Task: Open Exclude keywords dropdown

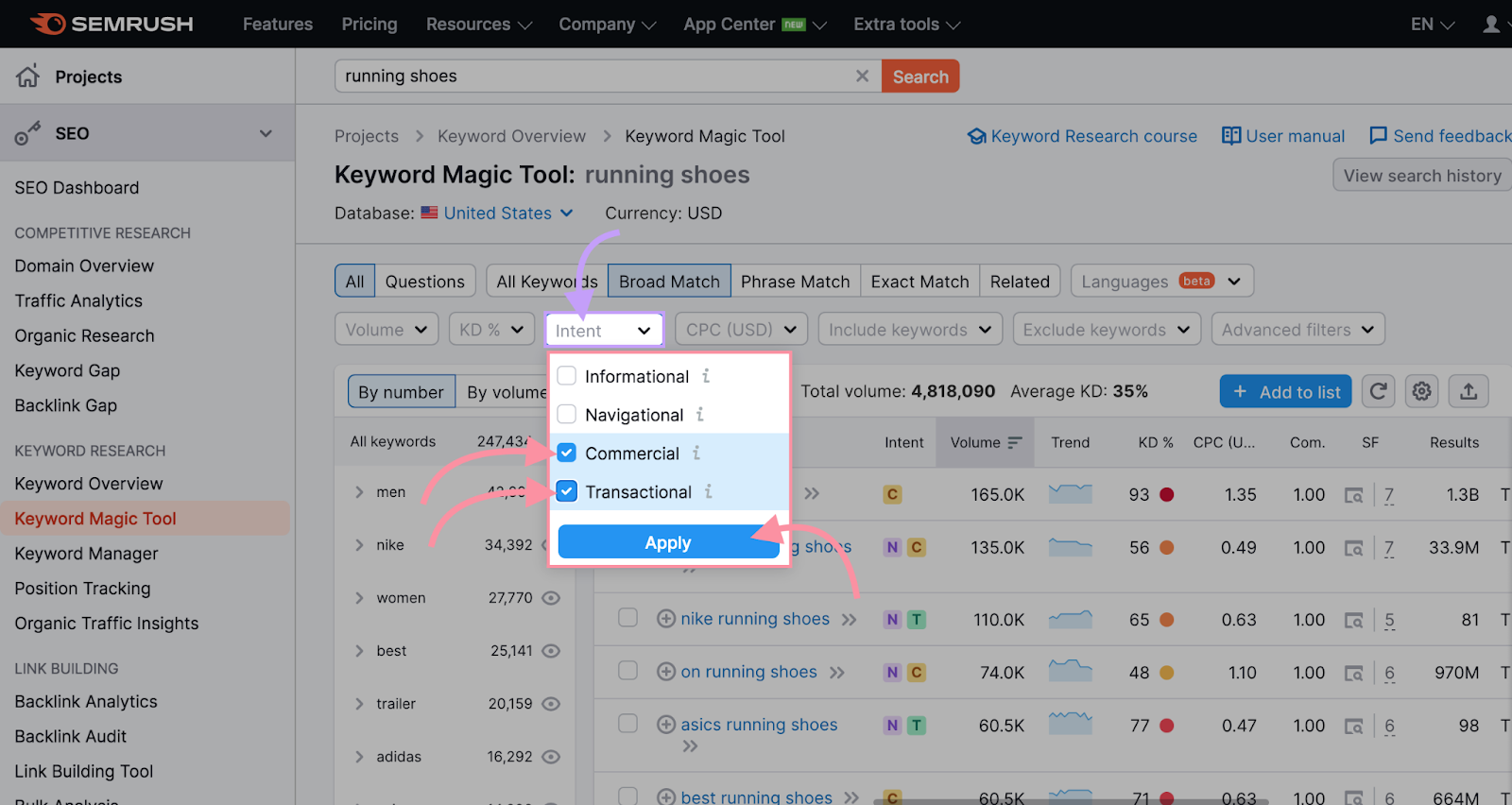Action: point(1107,330)
